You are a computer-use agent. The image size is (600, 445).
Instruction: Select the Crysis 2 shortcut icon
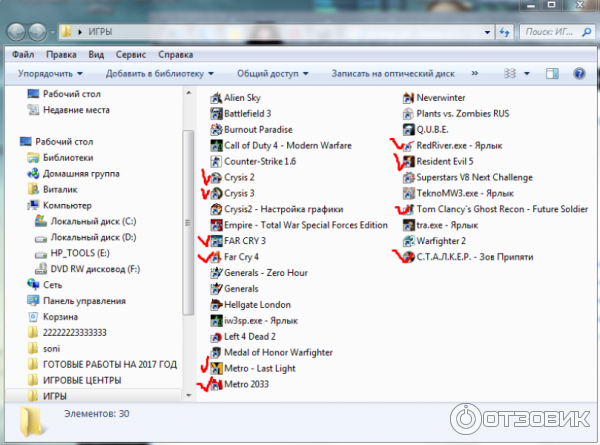point(216,178)
